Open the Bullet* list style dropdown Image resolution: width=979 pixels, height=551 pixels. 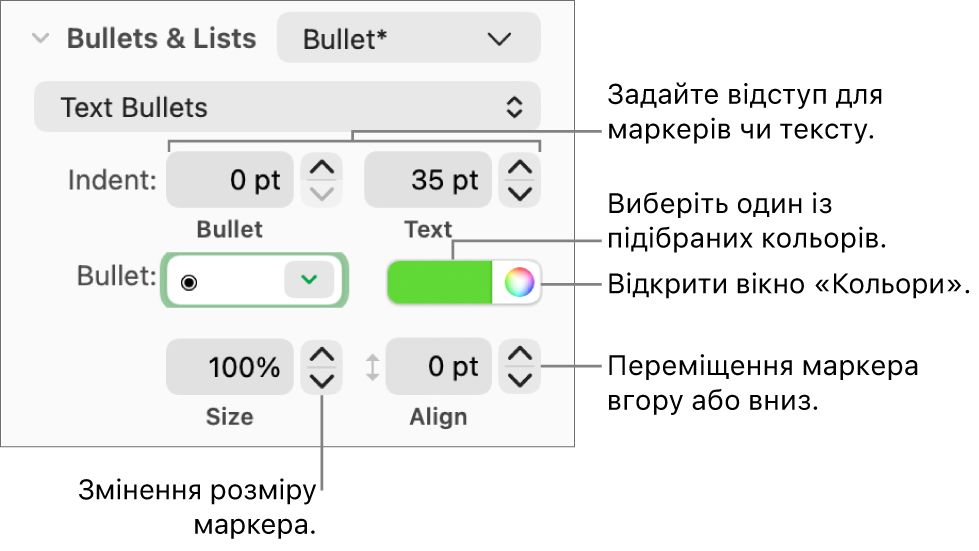[408, 39]
